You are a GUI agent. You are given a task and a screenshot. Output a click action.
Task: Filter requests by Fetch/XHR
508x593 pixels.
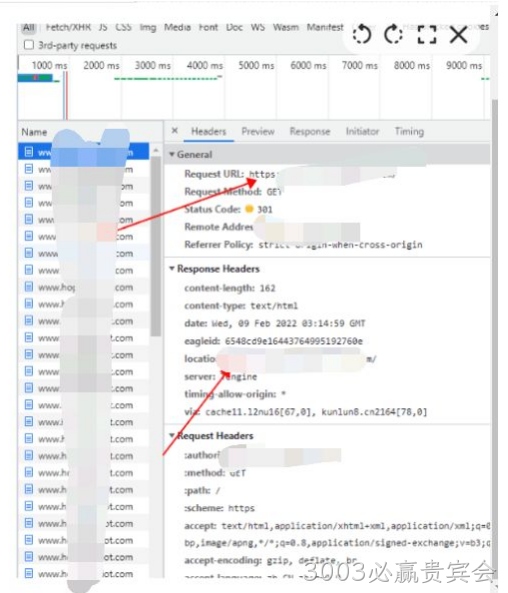point(68,27)
